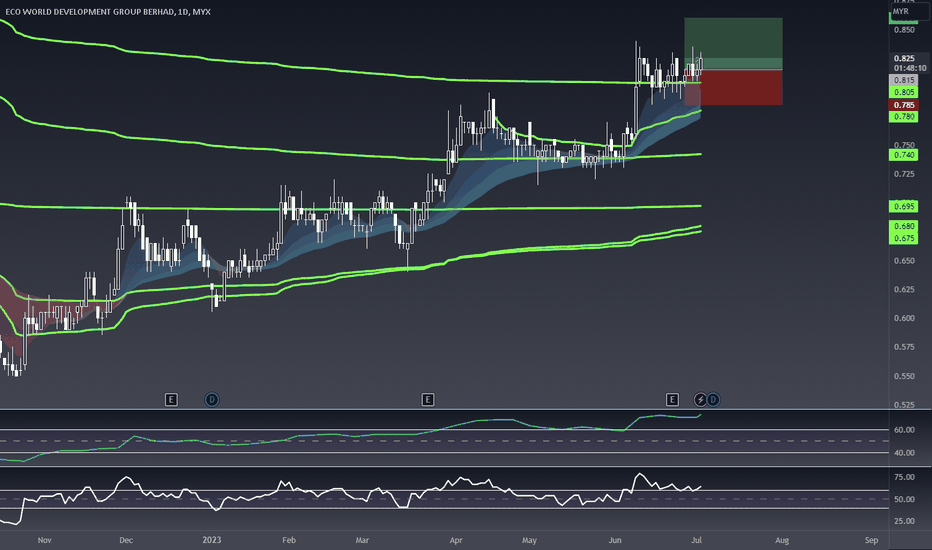Click the earnings E marker nearest the Dec label
This screenshot has height=550, width=932.
coord(171,400)
